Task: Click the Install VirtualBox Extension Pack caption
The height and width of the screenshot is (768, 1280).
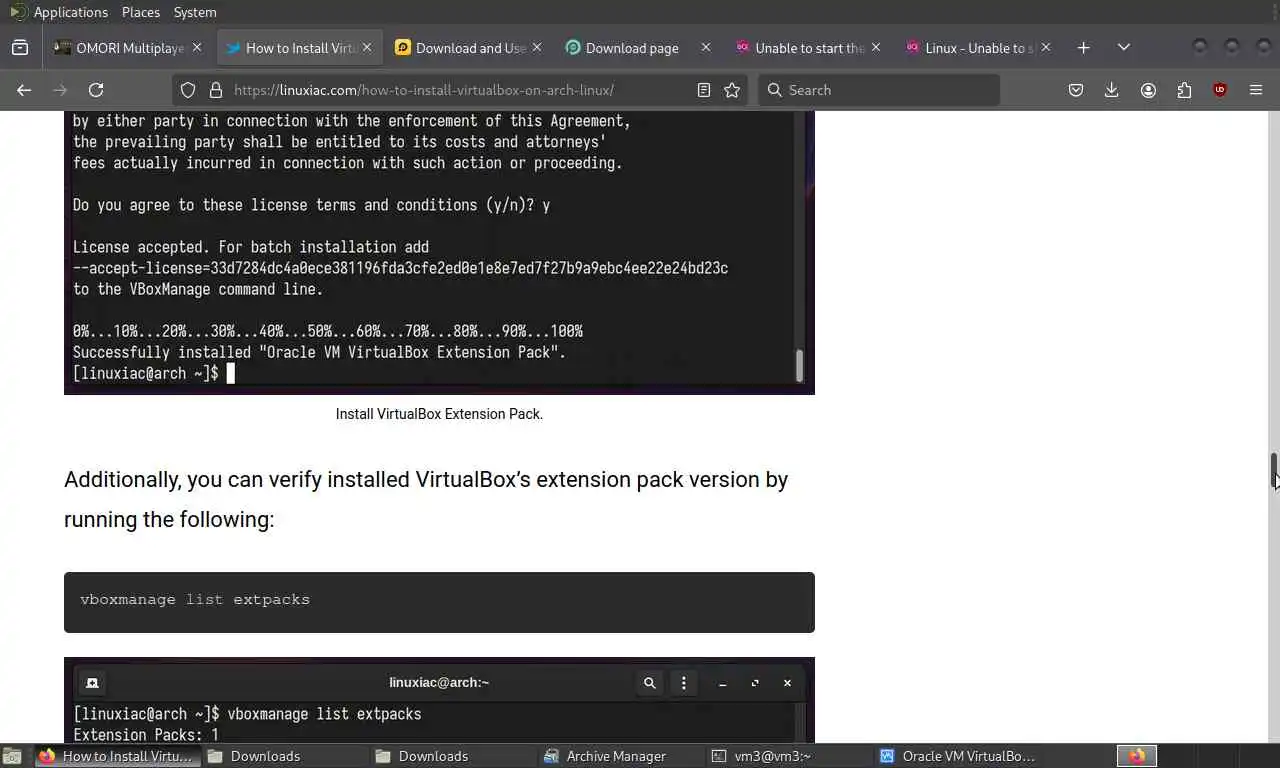Action: click(439, 414)
